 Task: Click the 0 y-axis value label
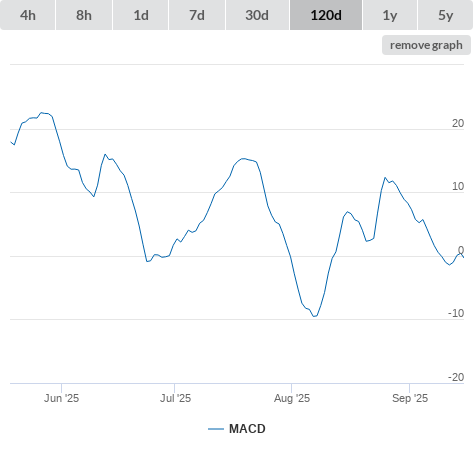click(x=461, y=250)
